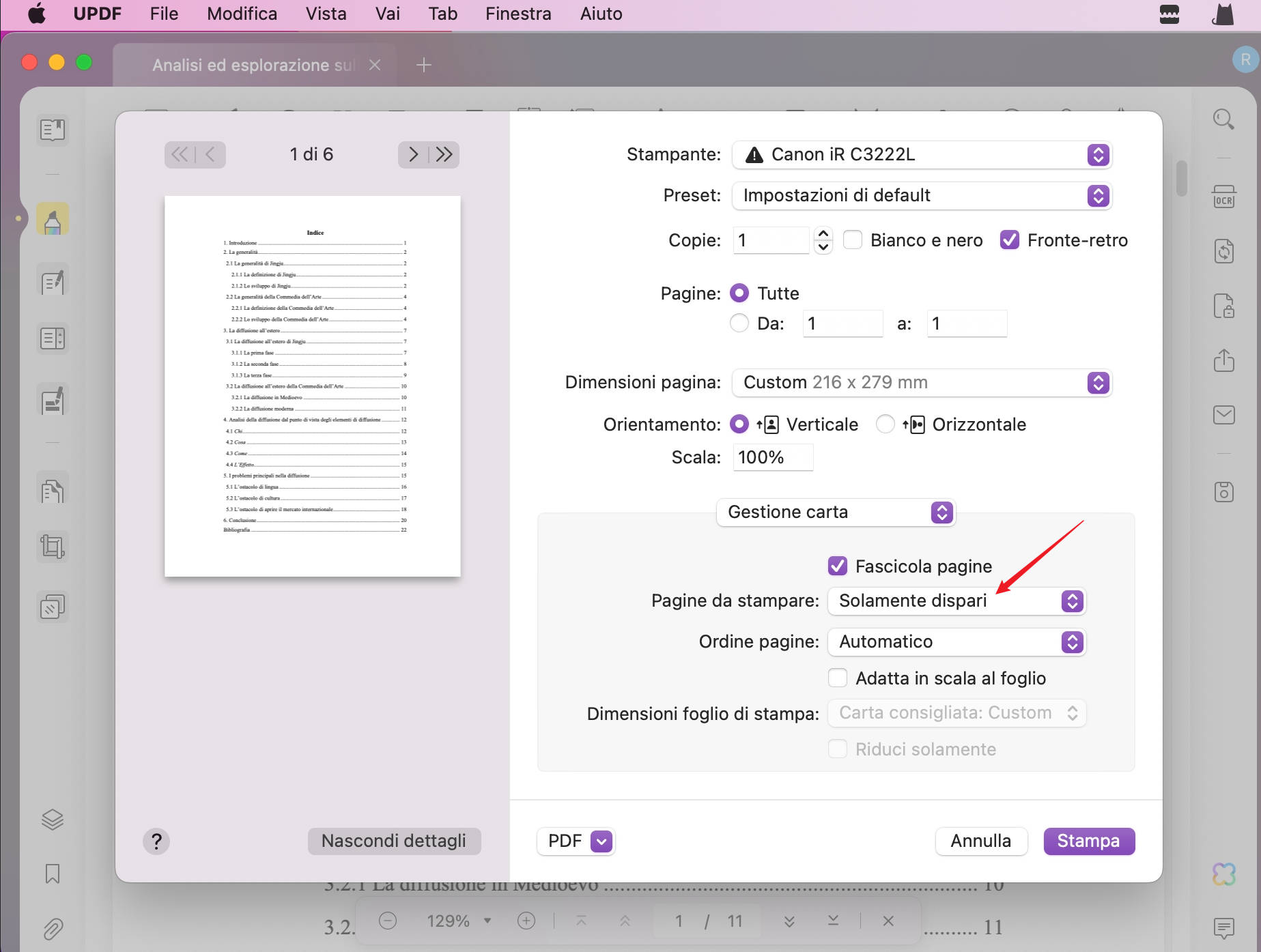The image size is (1261, 952).
Task: Select the Da page range radio
Action: click(x=739, y=323)
